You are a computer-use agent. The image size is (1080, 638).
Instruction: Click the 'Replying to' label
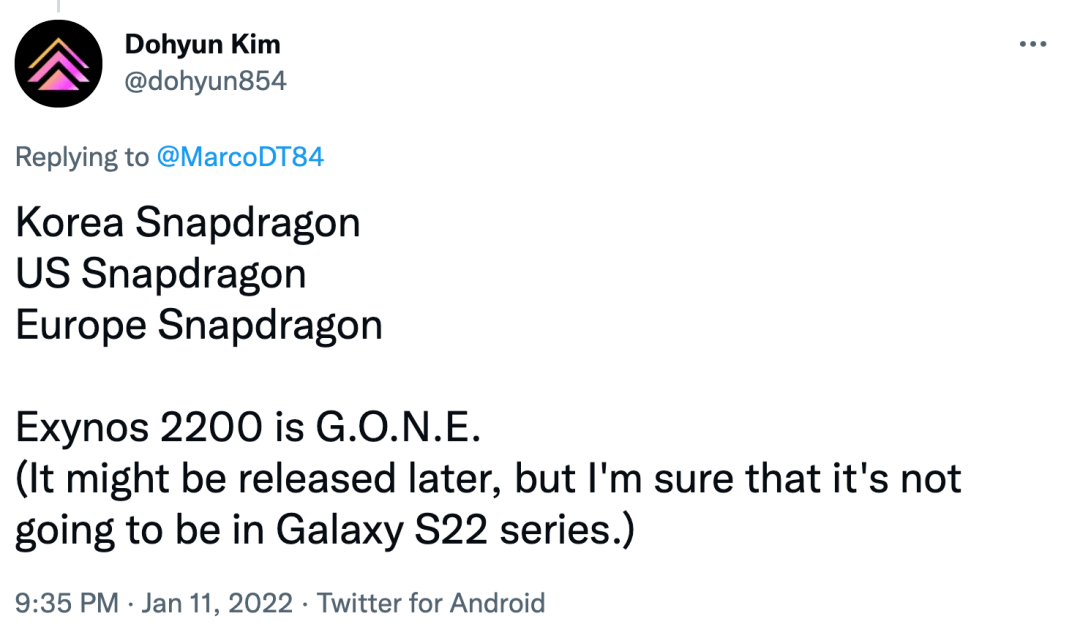[83, 157]
